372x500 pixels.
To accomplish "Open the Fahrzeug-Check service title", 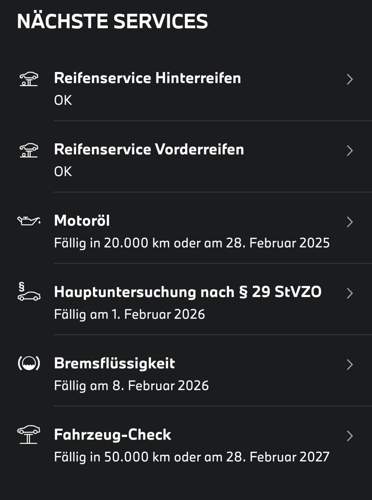I will tap(113, 435).
